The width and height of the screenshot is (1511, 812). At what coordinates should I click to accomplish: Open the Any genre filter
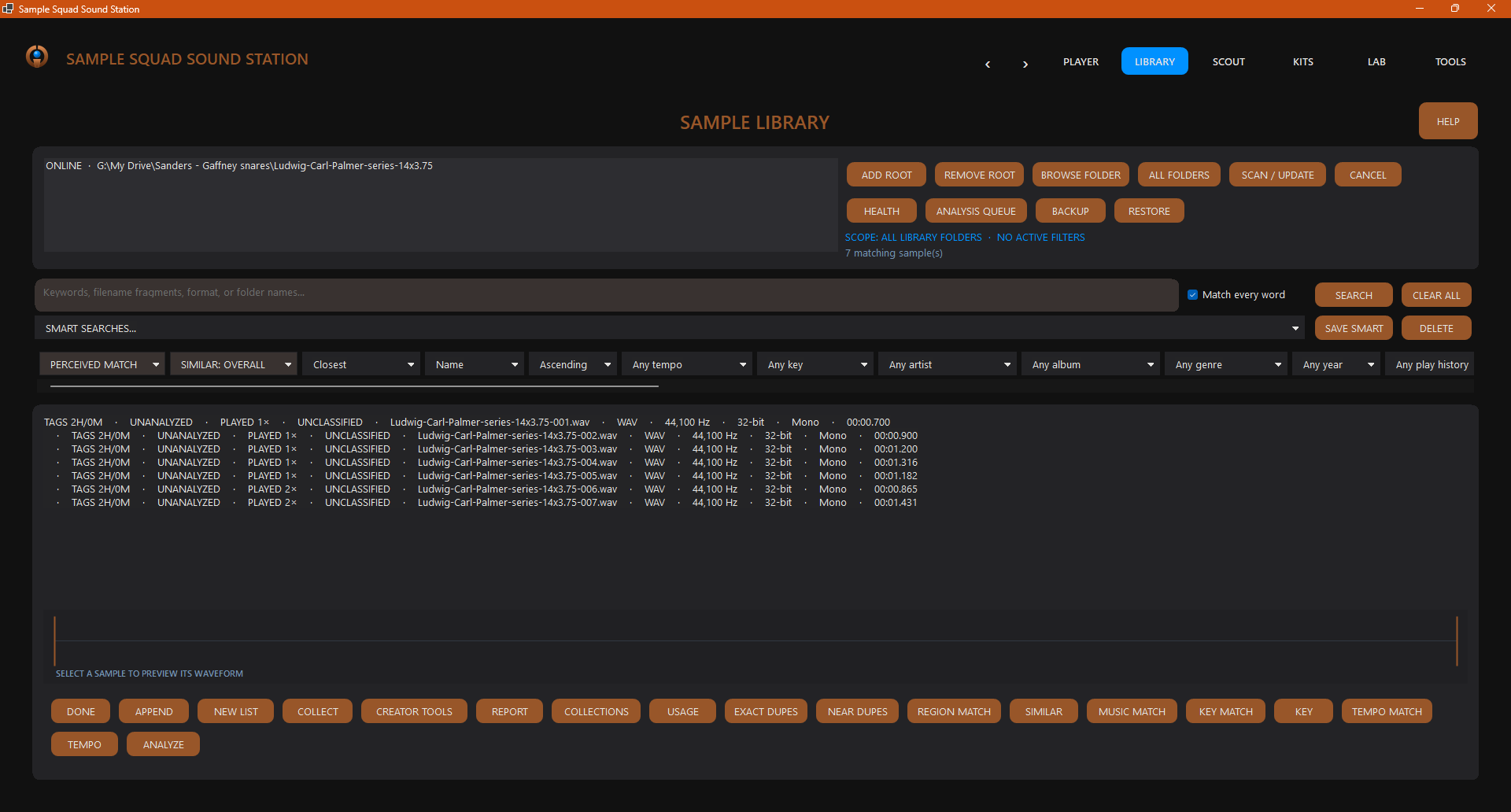[1226, 364]
